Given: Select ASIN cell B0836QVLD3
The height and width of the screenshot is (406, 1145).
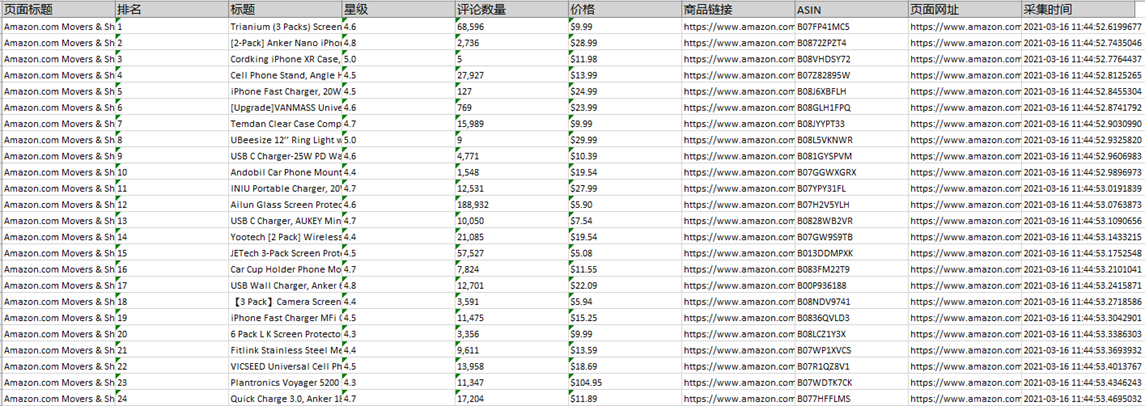Looking at the screenshot, I should click(x=851, y=318).
